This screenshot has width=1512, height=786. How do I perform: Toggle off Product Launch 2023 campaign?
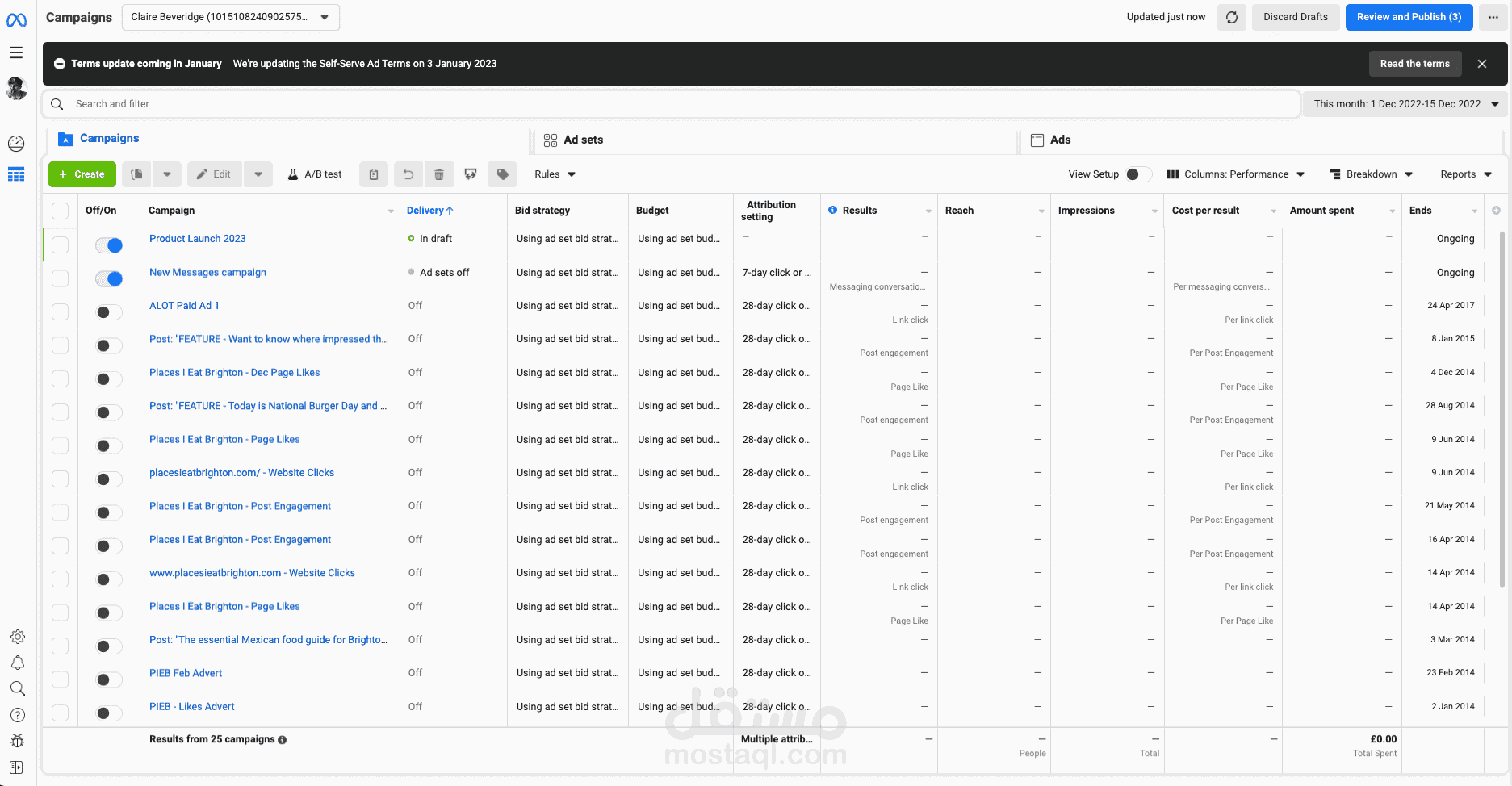click(x=109, y=245)
